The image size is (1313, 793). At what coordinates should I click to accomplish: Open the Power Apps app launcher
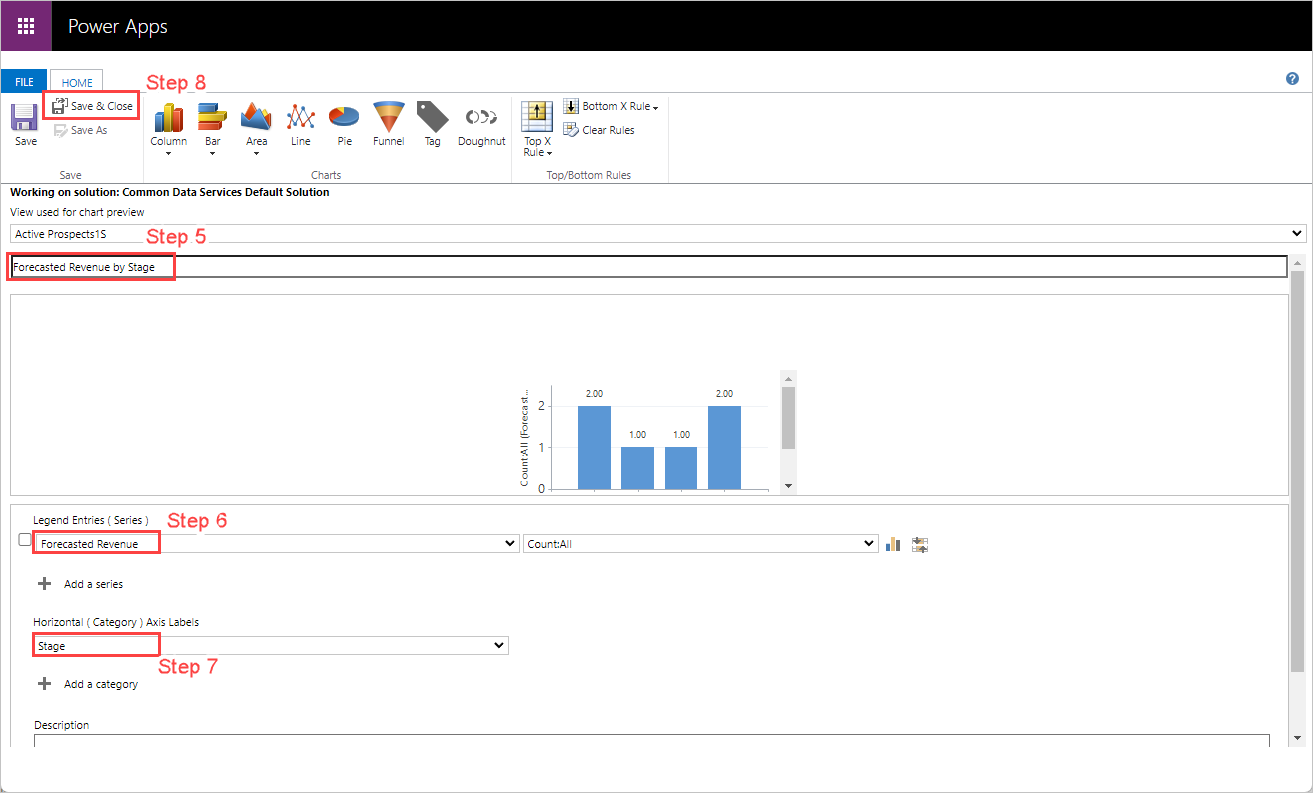(24, 25)
